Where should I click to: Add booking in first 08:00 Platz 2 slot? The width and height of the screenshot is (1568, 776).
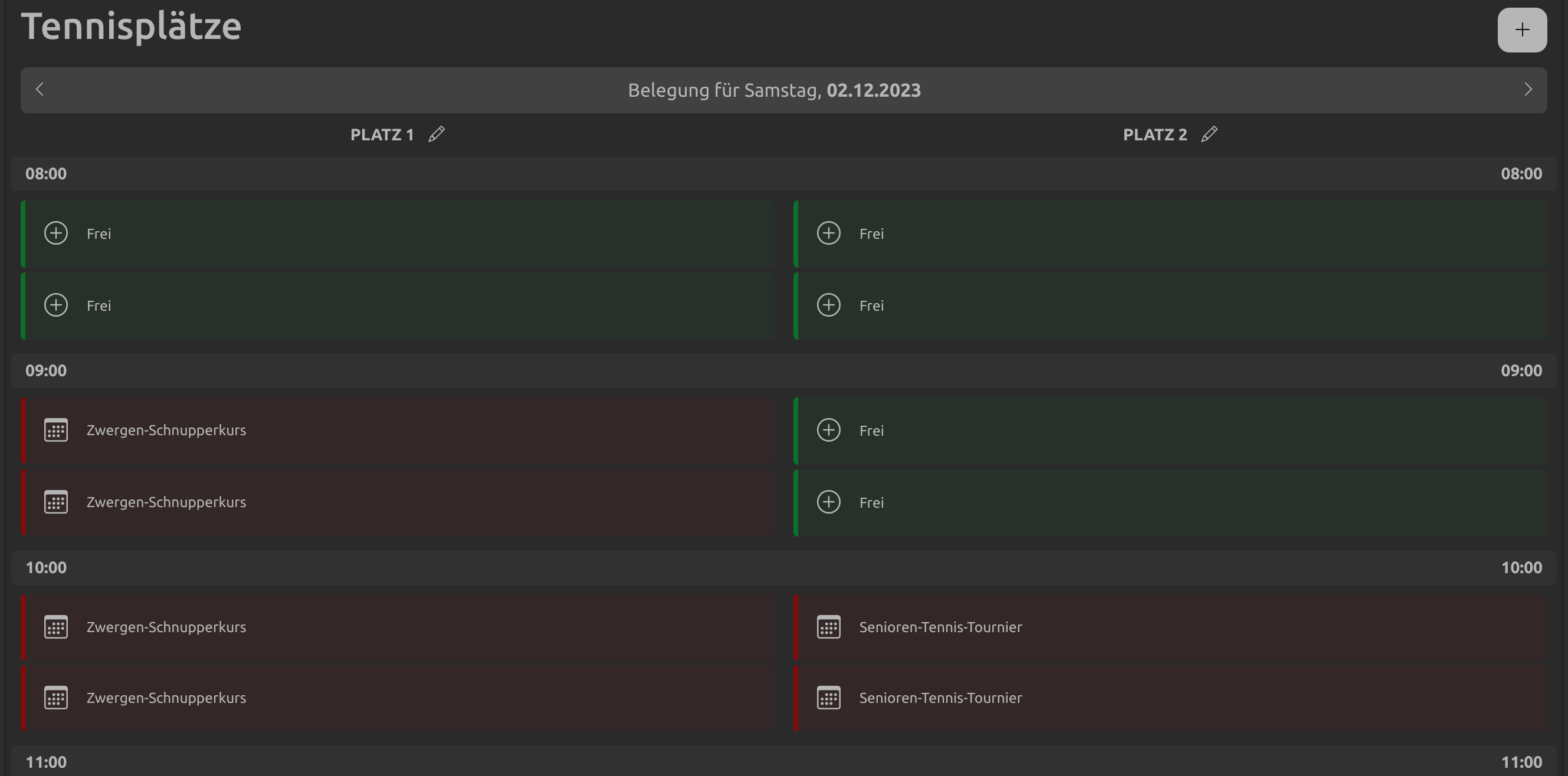click(828, 233)
